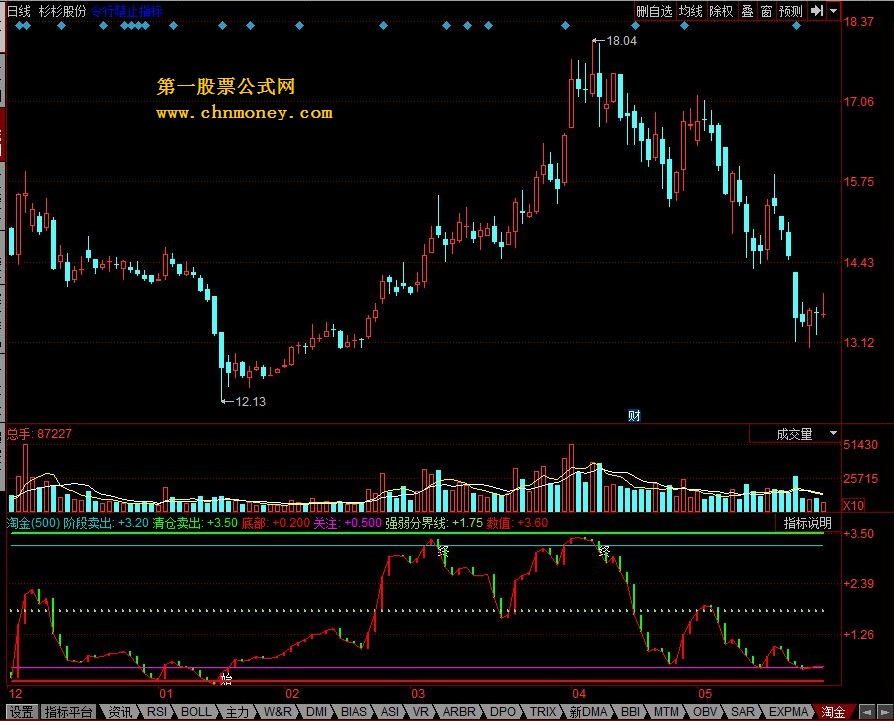The image size is (894, 721).
Task: Select the active 淘金 indicator tab
Action: point(832,712)
